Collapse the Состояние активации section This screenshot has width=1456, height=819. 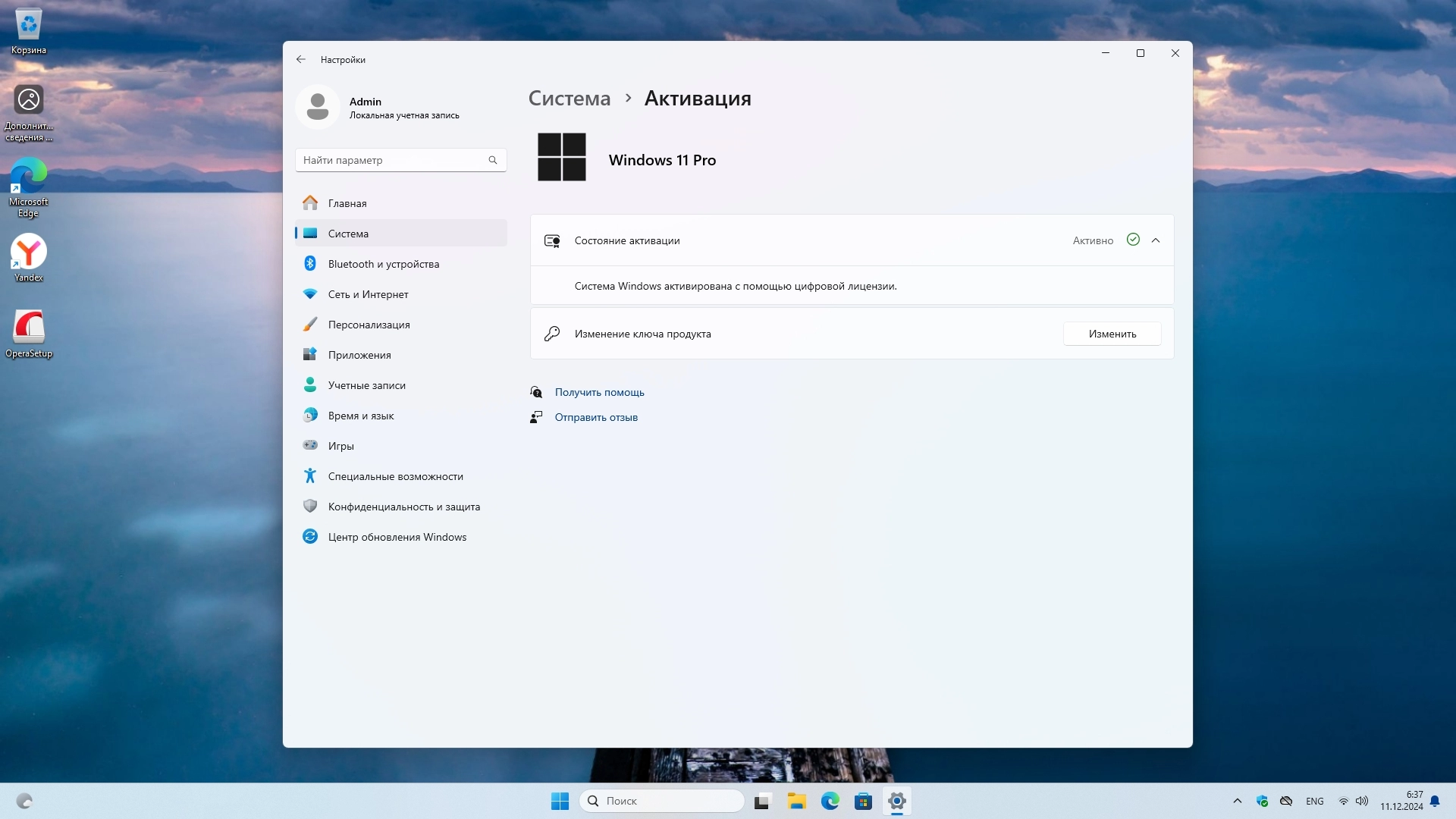click(x=1156, y=240)
